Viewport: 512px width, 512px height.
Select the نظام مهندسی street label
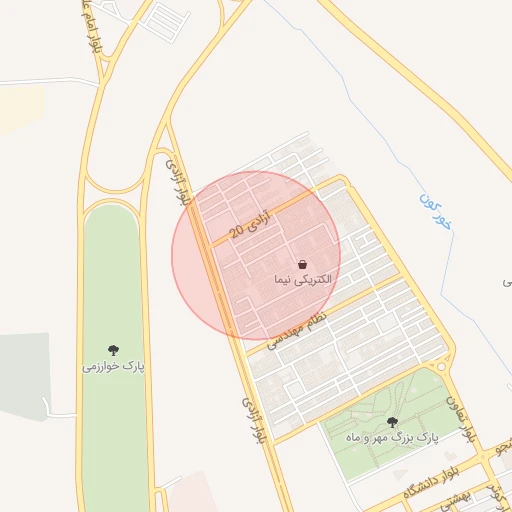pos(297,330)
